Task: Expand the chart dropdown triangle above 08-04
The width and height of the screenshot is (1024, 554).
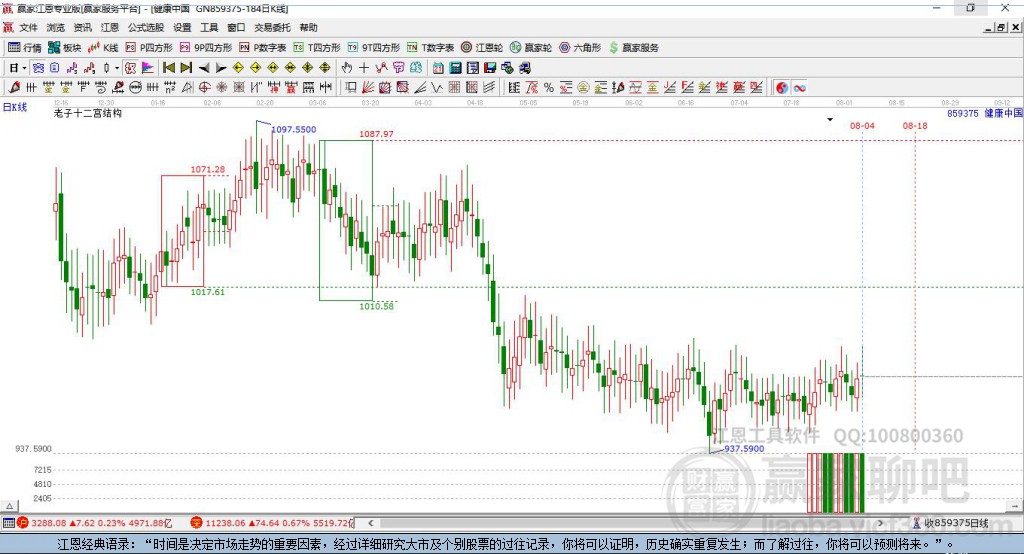Action: pyautogui.click(x=830, y=120)
